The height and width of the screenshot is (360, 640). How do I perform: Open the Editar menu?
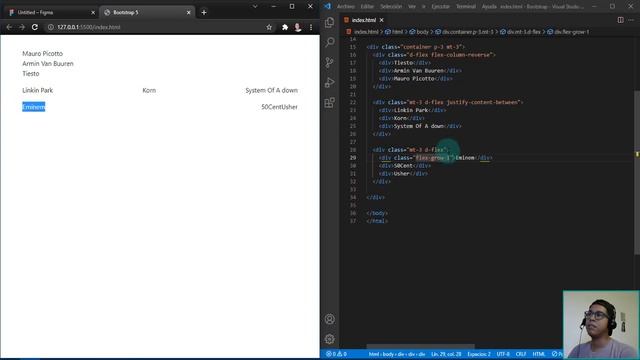(367, 6)
